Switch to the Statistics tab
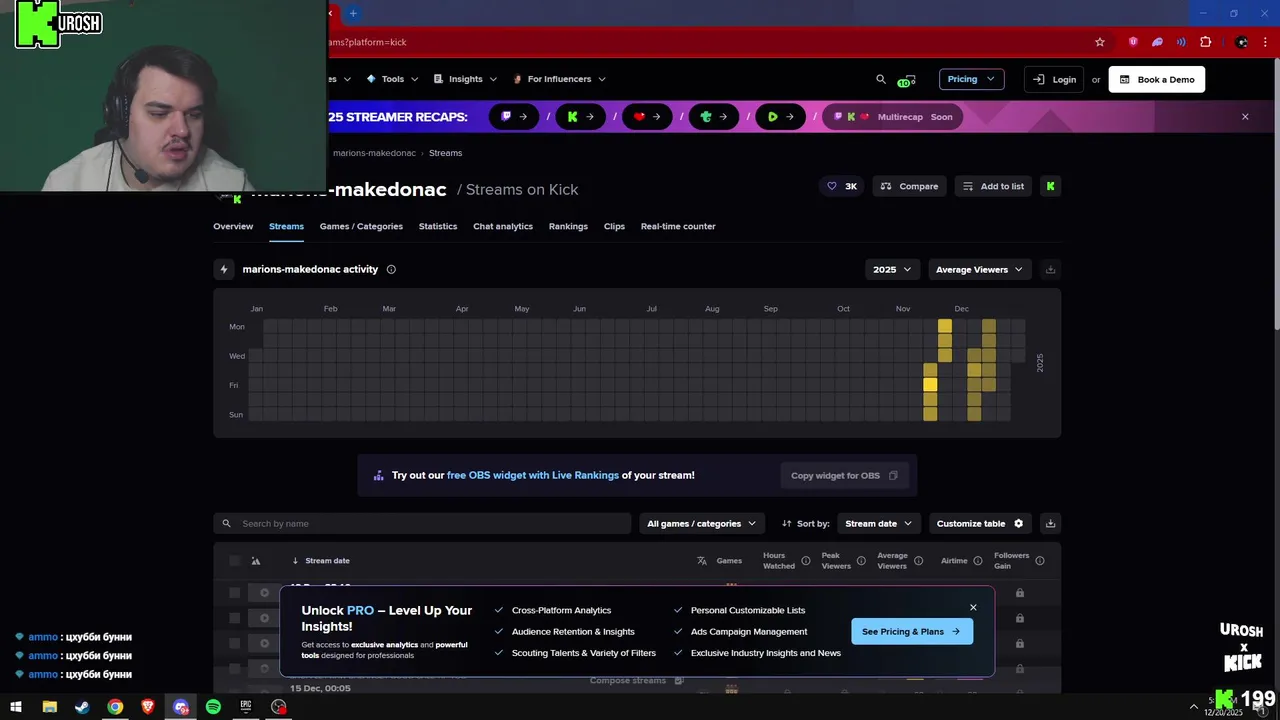The image size is (1280, 720). point(438,226)
